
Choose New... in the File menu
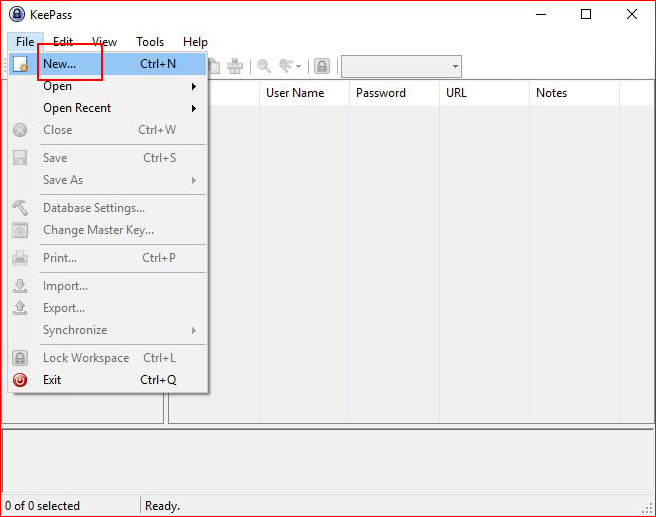coord(108,64)
